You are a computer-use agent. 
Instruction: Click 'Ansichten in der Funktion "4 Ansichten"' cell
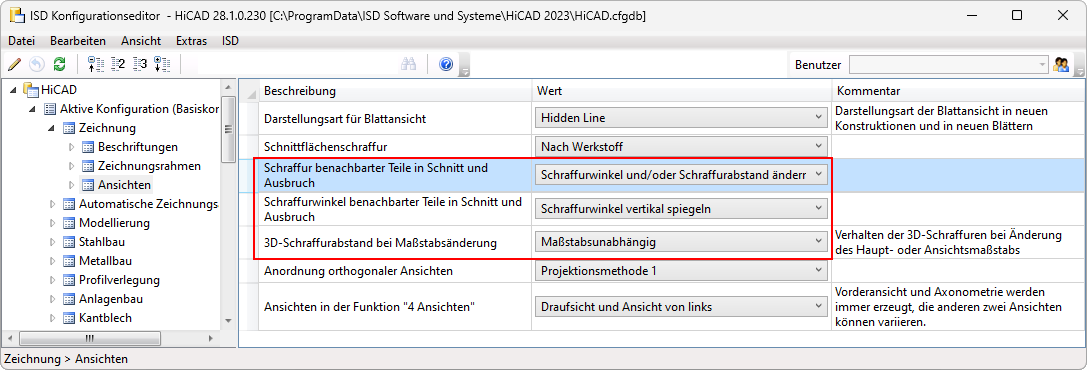point(395,306)
